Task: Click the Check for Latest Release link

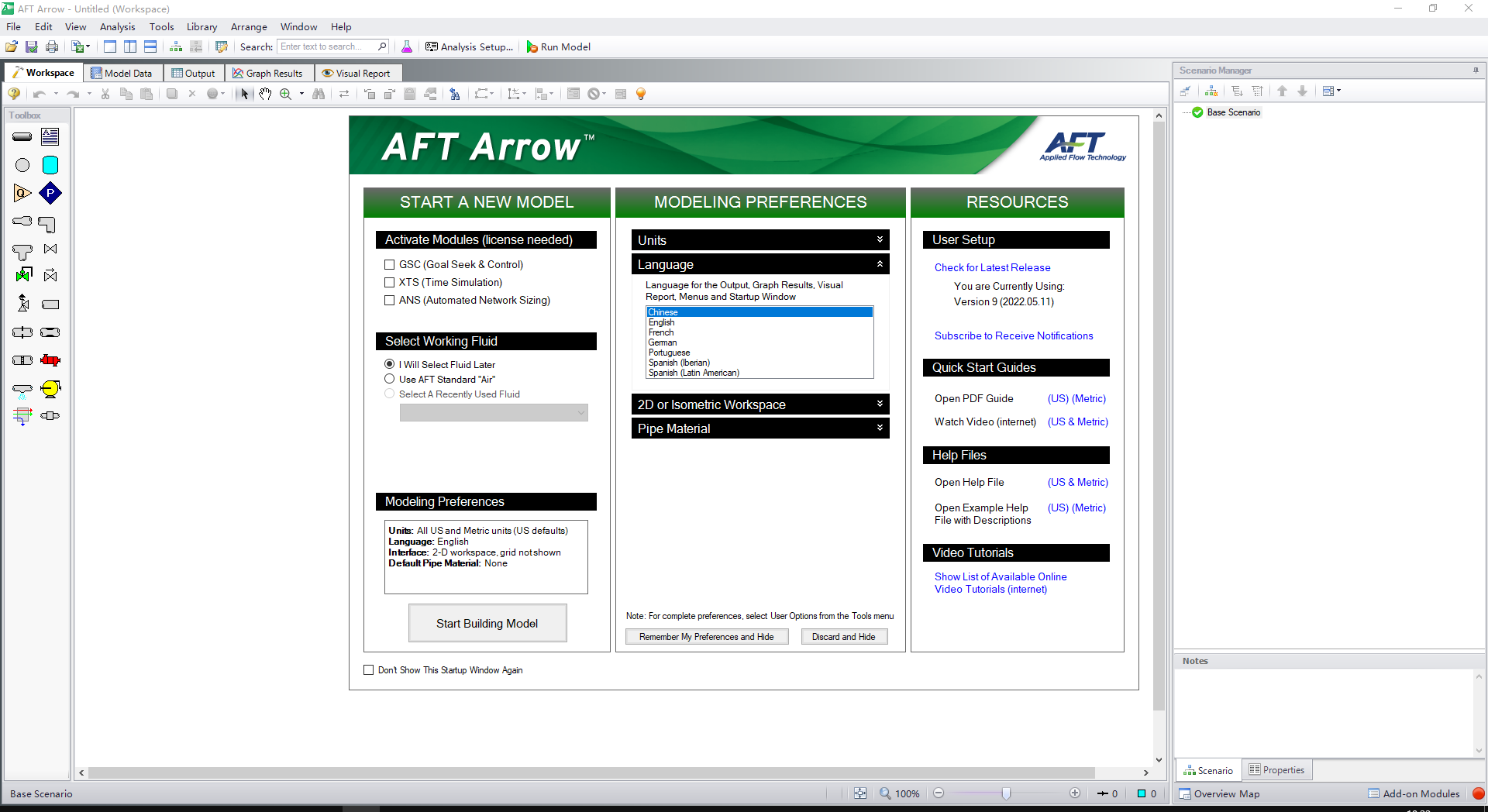Action: coord(993,267)
